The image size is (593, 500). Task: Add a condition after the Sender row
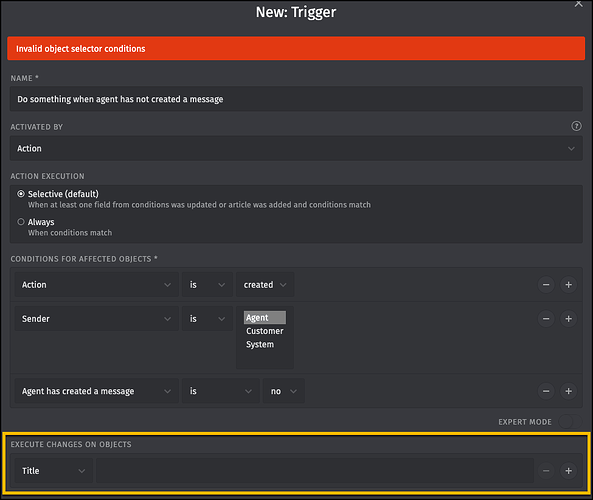[568, 318]
